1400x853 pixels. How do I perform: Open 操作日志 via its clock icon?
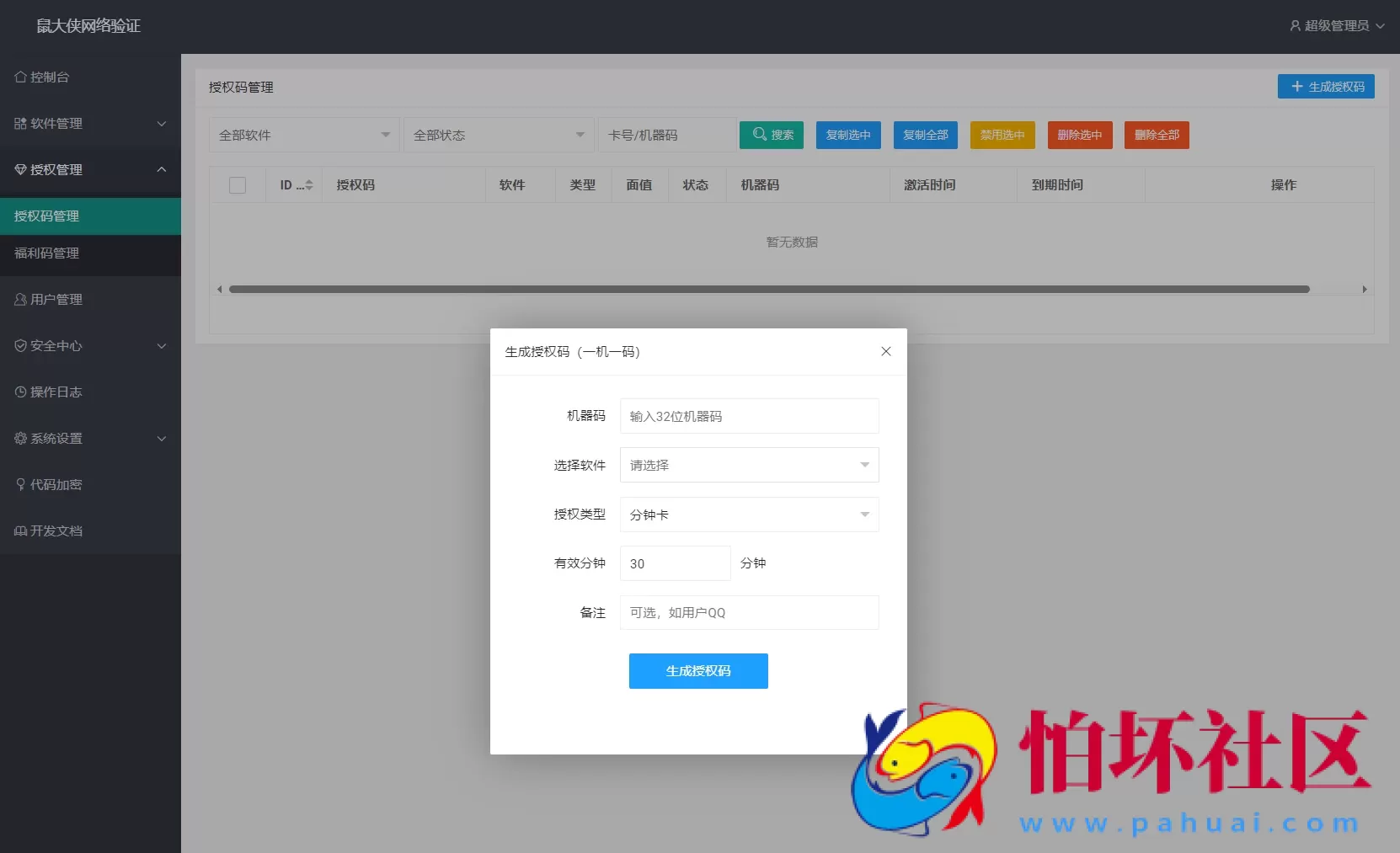pos(20,392)
